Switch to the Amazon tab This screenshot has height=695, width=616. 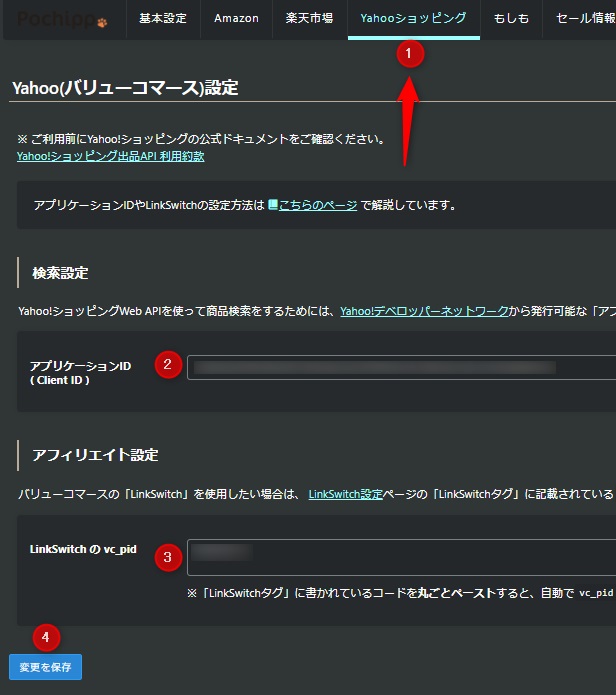coord(236,18)
